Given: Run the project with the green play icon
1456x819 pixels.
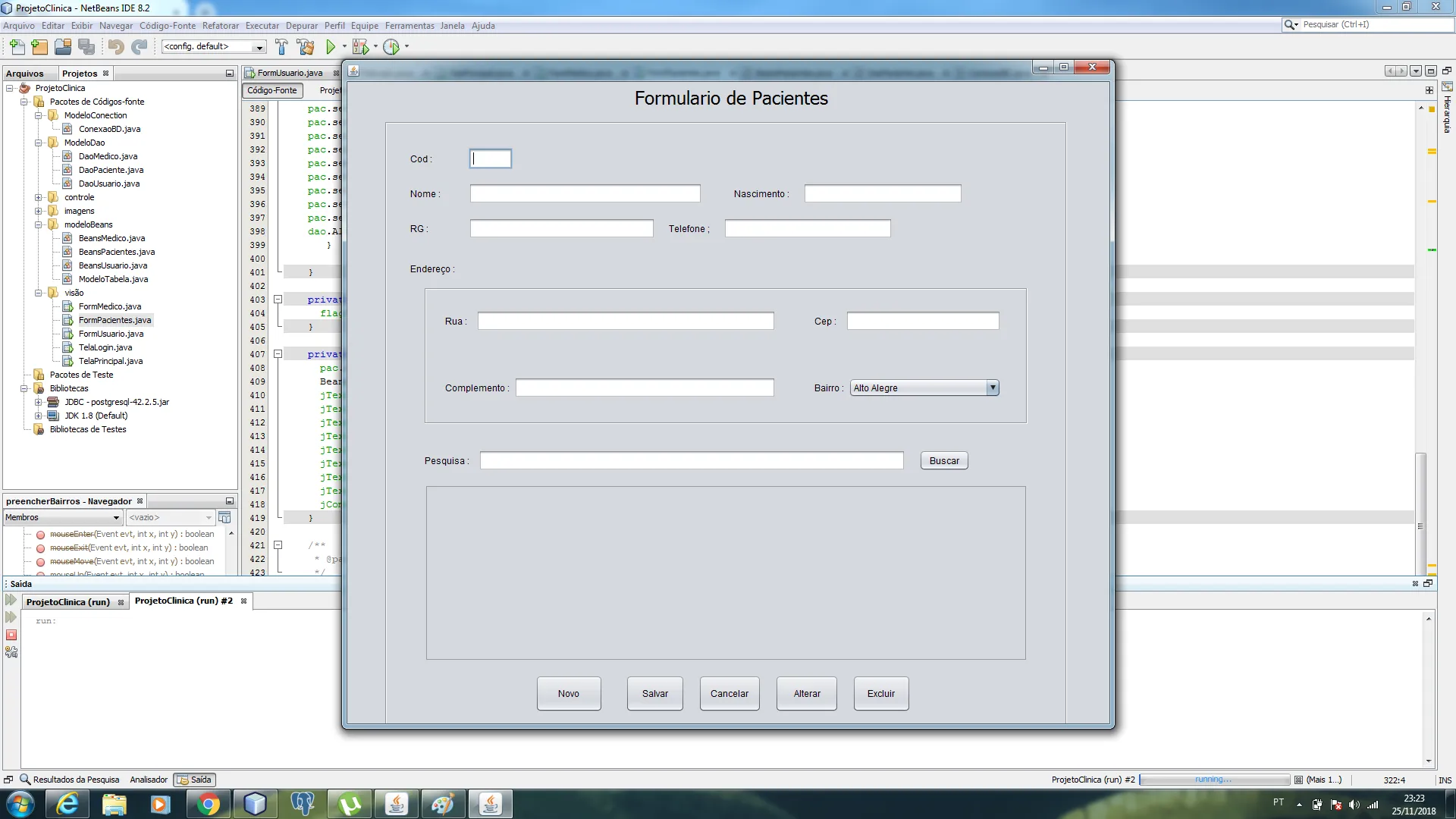Looking at the screenshot, I should click(331, 47).
